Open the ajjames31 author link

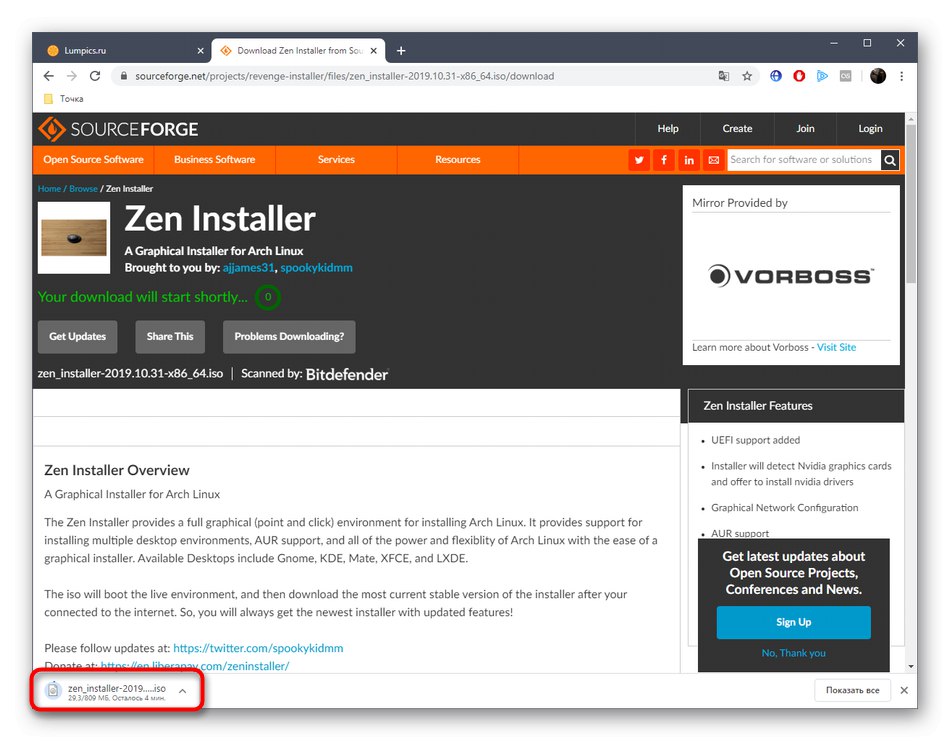point(248,268)
